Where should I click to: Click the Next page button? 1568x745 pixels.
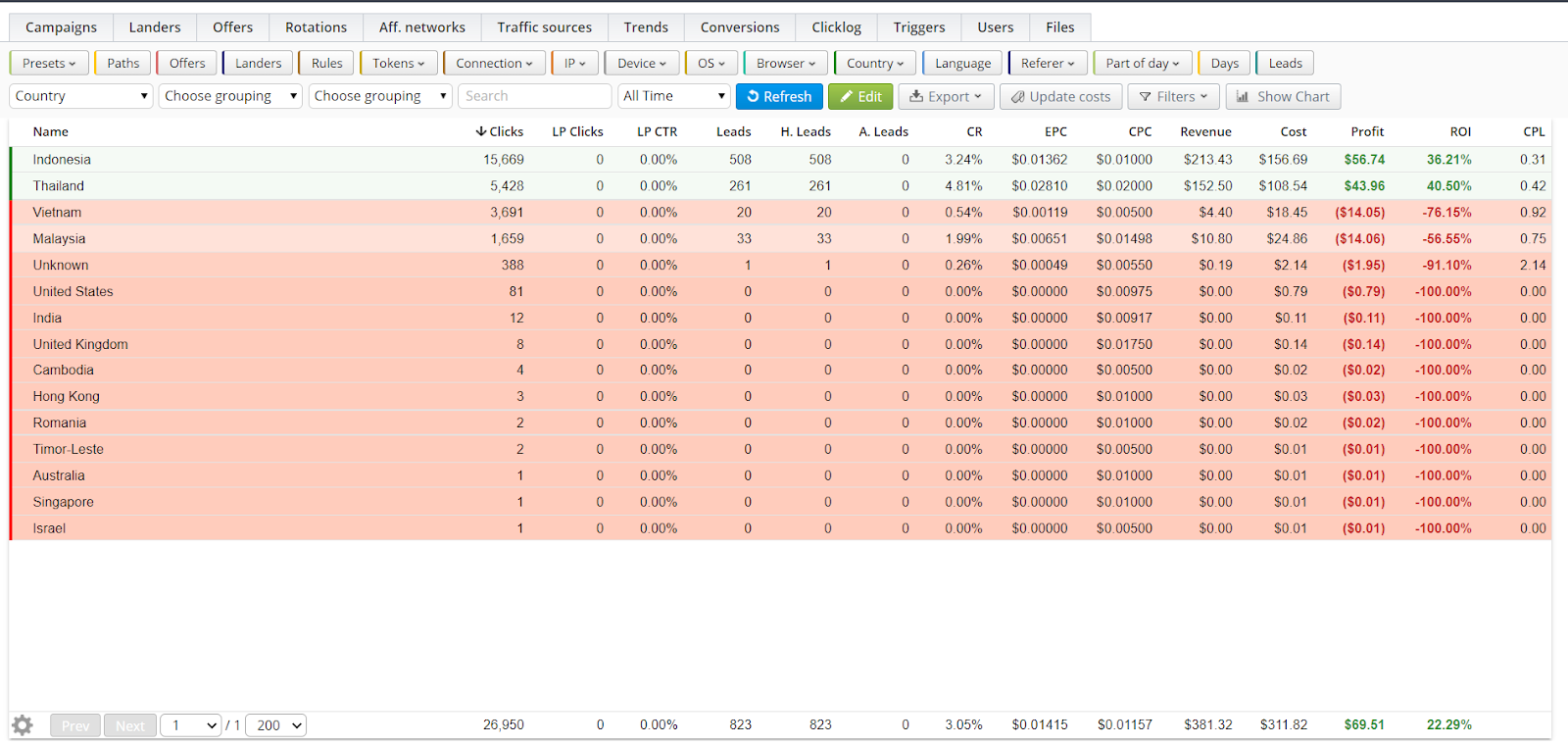(129, 725)
